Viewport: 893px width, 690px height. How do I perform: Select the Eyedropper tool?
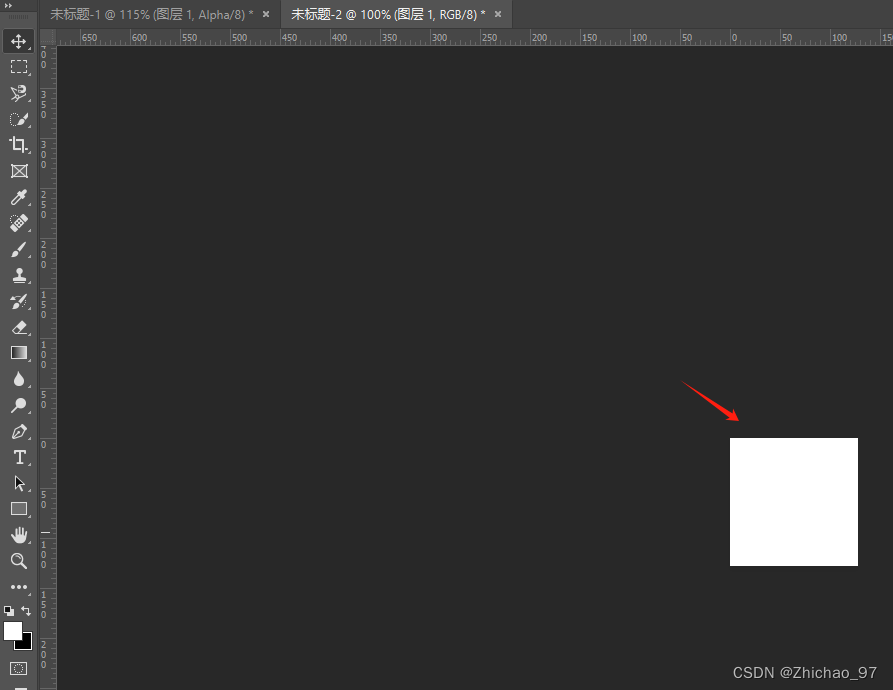point(19,197)
